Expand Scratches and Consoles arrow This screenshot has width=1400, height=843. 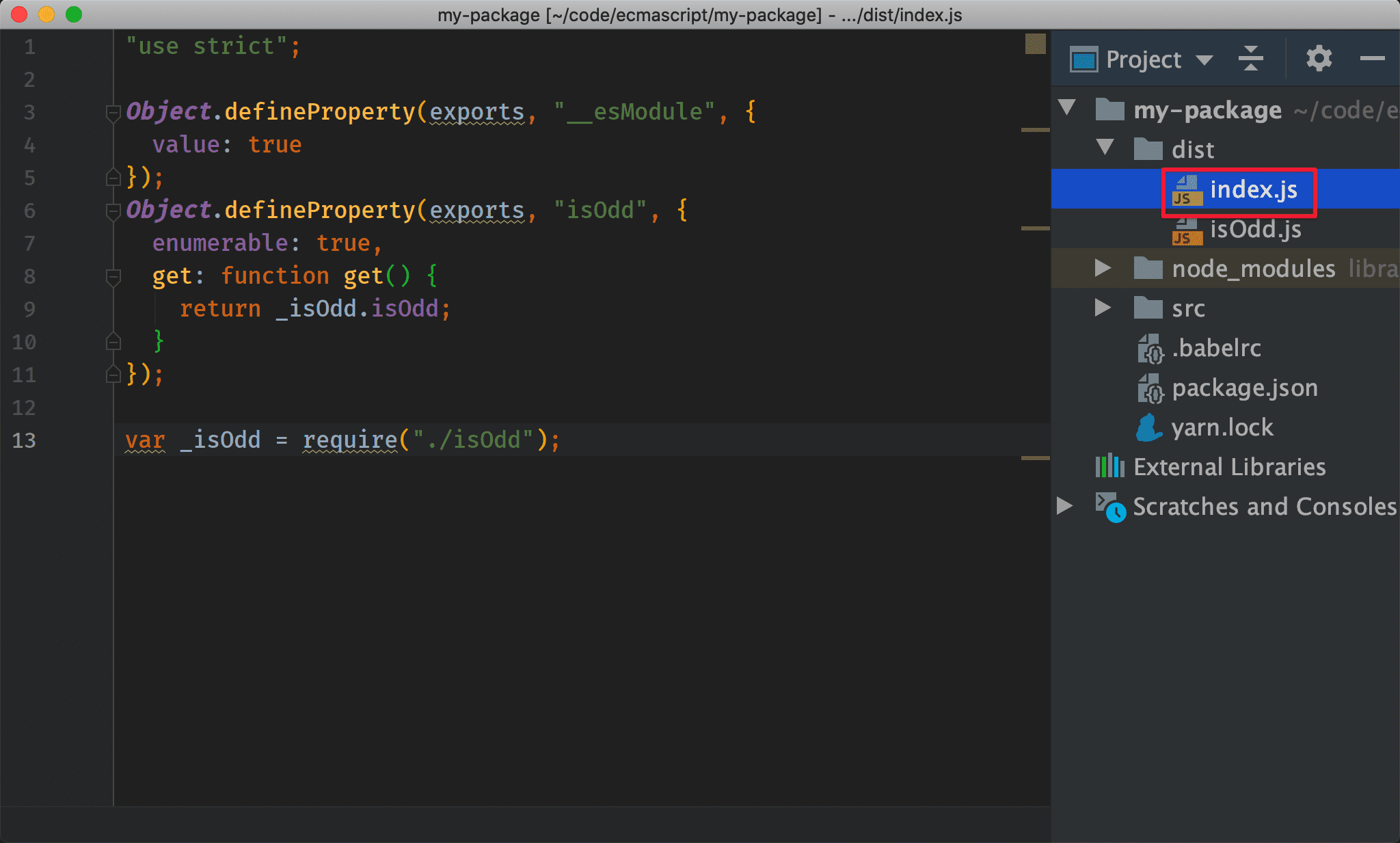pyautogui.click(x=1064, y=506)
